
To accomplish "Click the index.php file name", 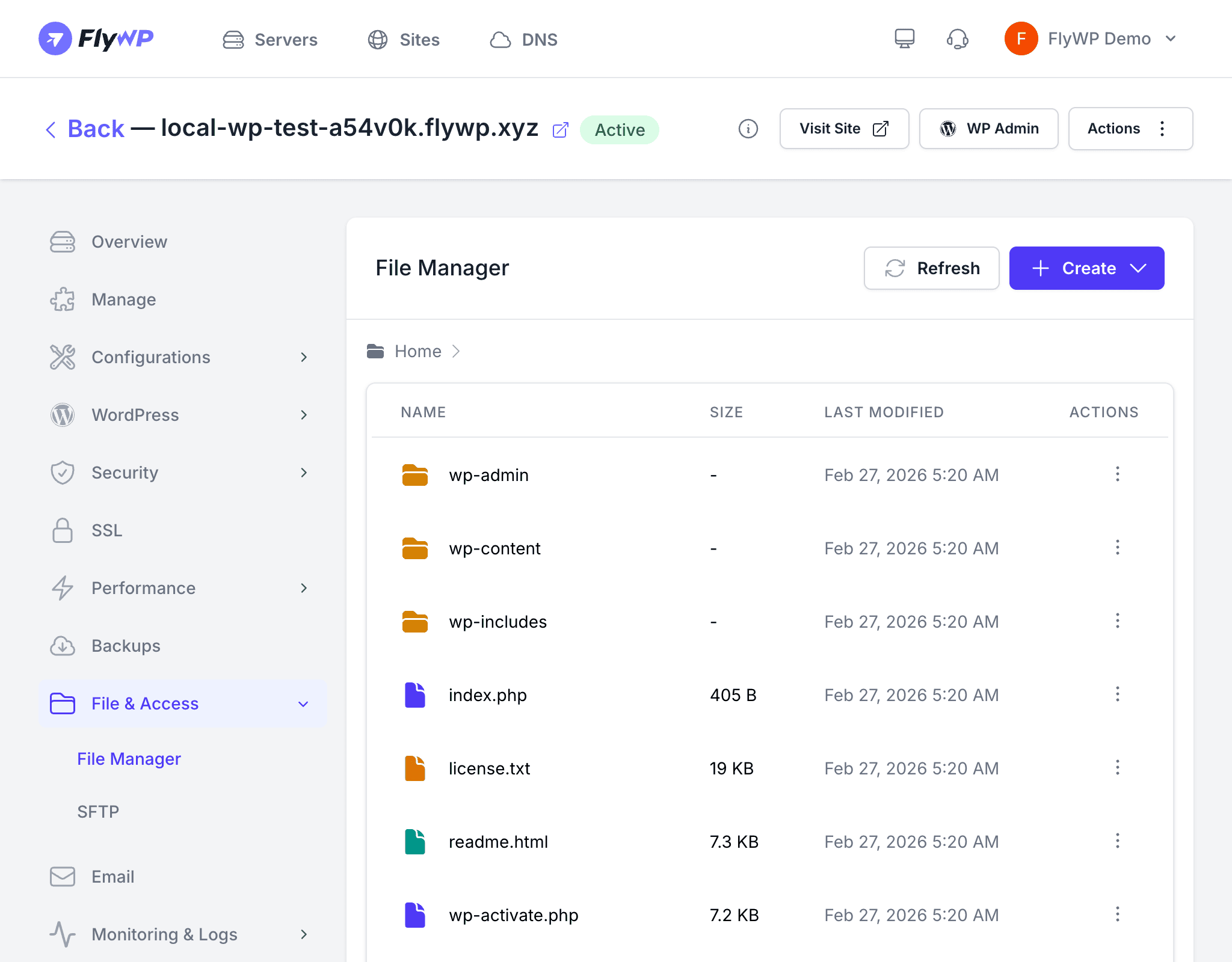I will click(487, 695).
